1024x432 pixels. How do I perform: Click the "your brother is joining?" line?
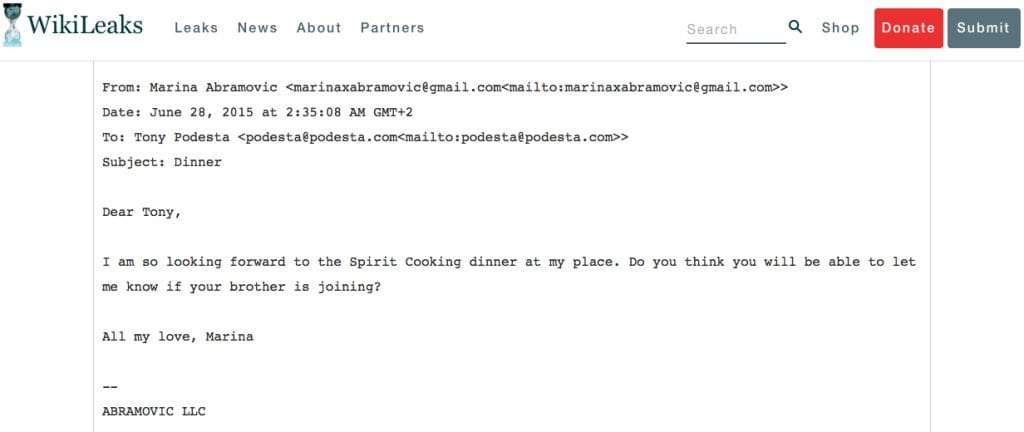coord(241,287)
